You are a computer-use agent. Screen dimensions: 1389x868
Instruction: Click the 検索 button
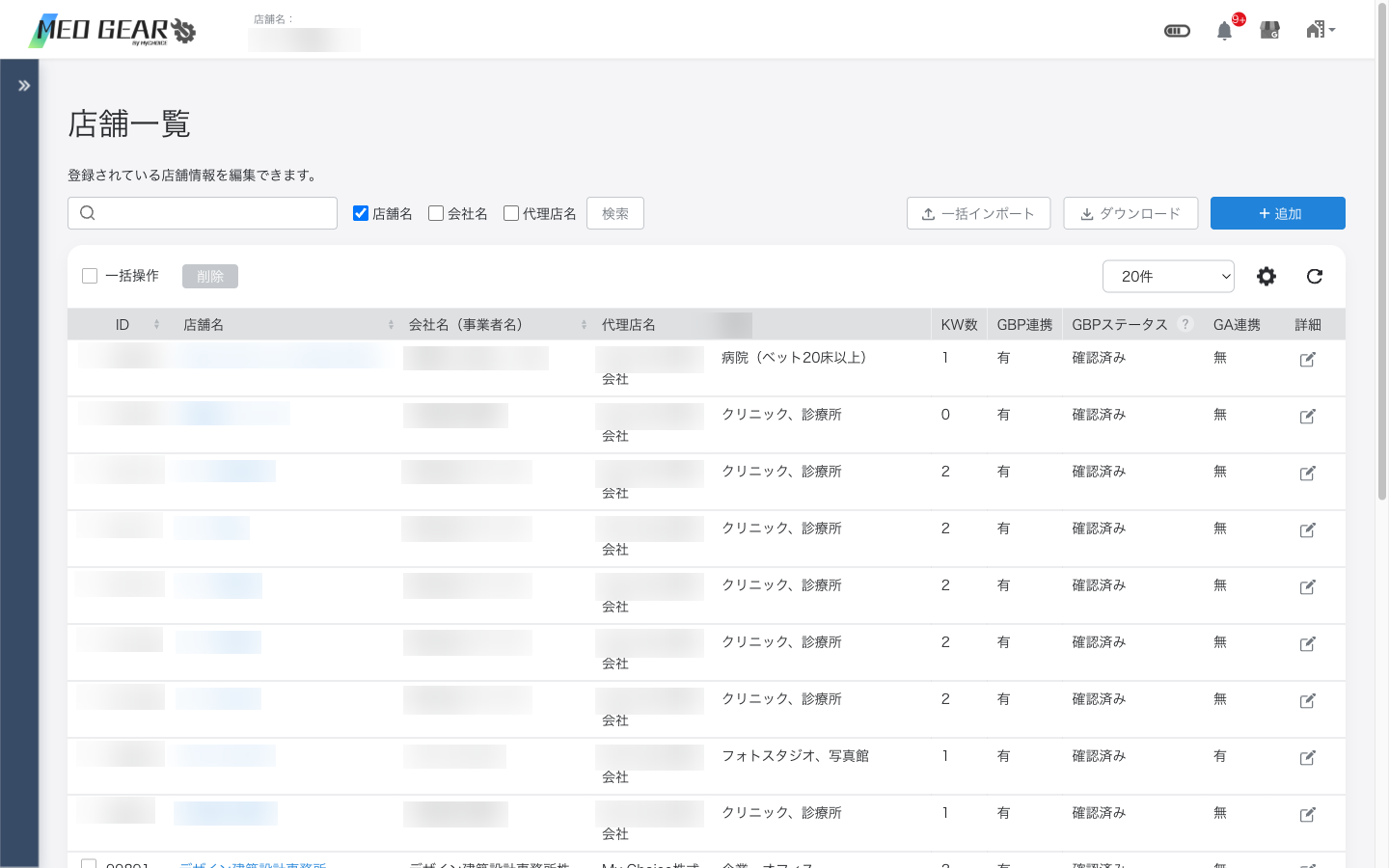pyautogui.click(x=615, y=213)
